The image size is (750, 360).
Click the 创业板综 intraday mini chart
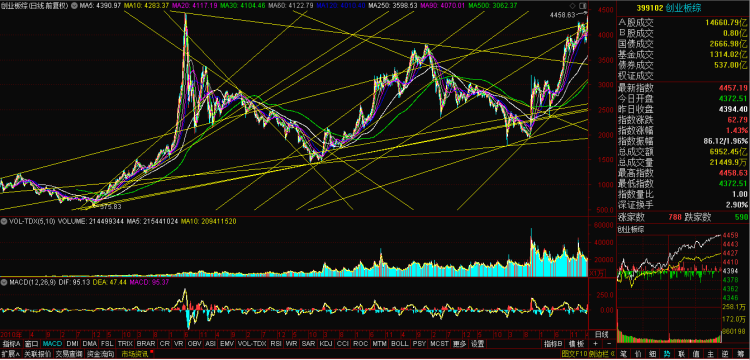click(x=670, y=287)
